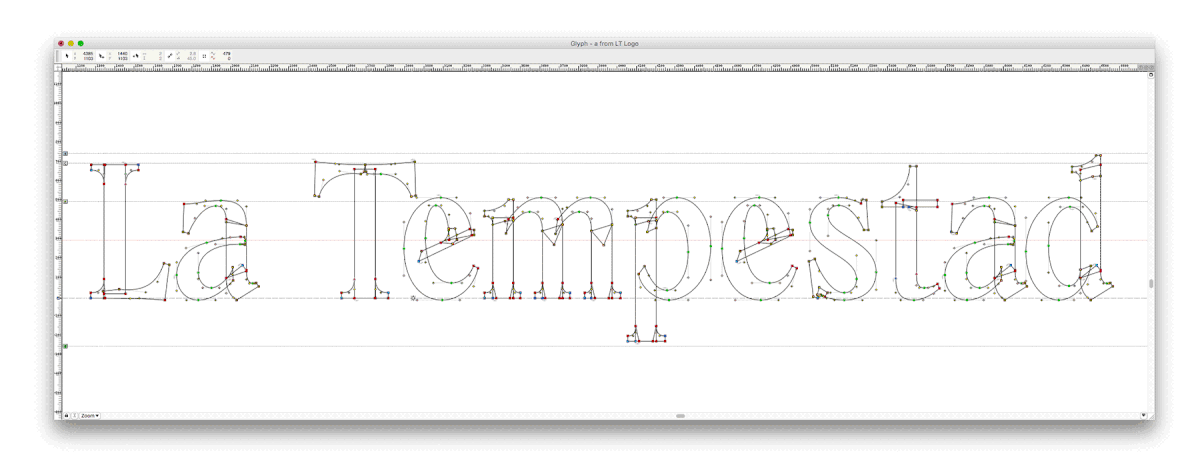Select the arrow pointer tool in the toolbar

tap(67, 56)
